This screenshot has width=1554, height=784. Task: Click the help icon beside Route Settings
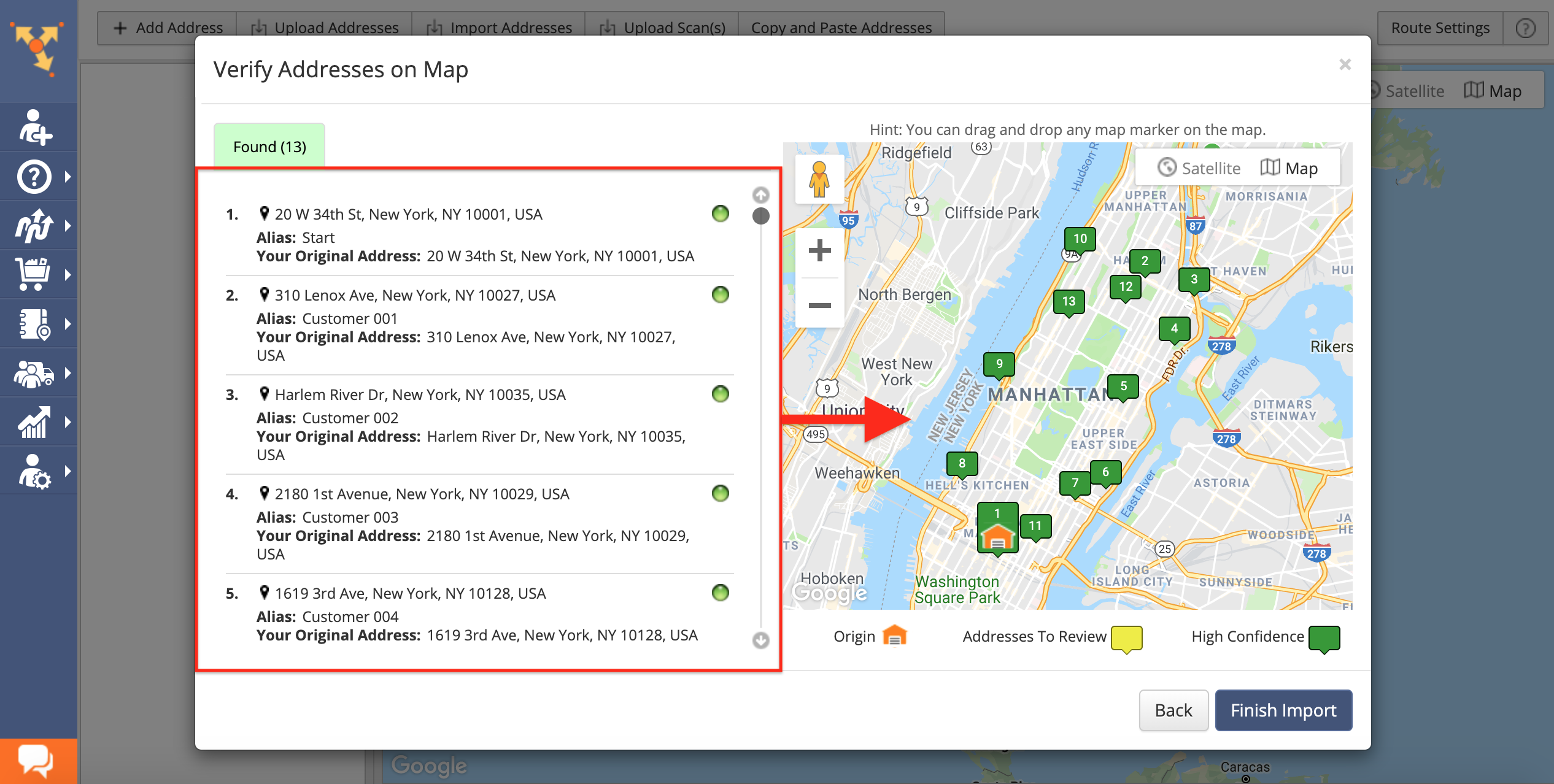[1525, 28]
